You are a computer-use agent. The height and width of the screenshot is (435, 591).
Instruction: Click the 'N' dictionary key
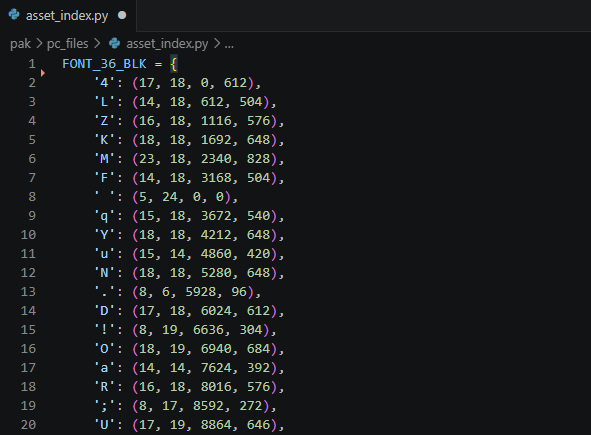(x=104, y=273)
